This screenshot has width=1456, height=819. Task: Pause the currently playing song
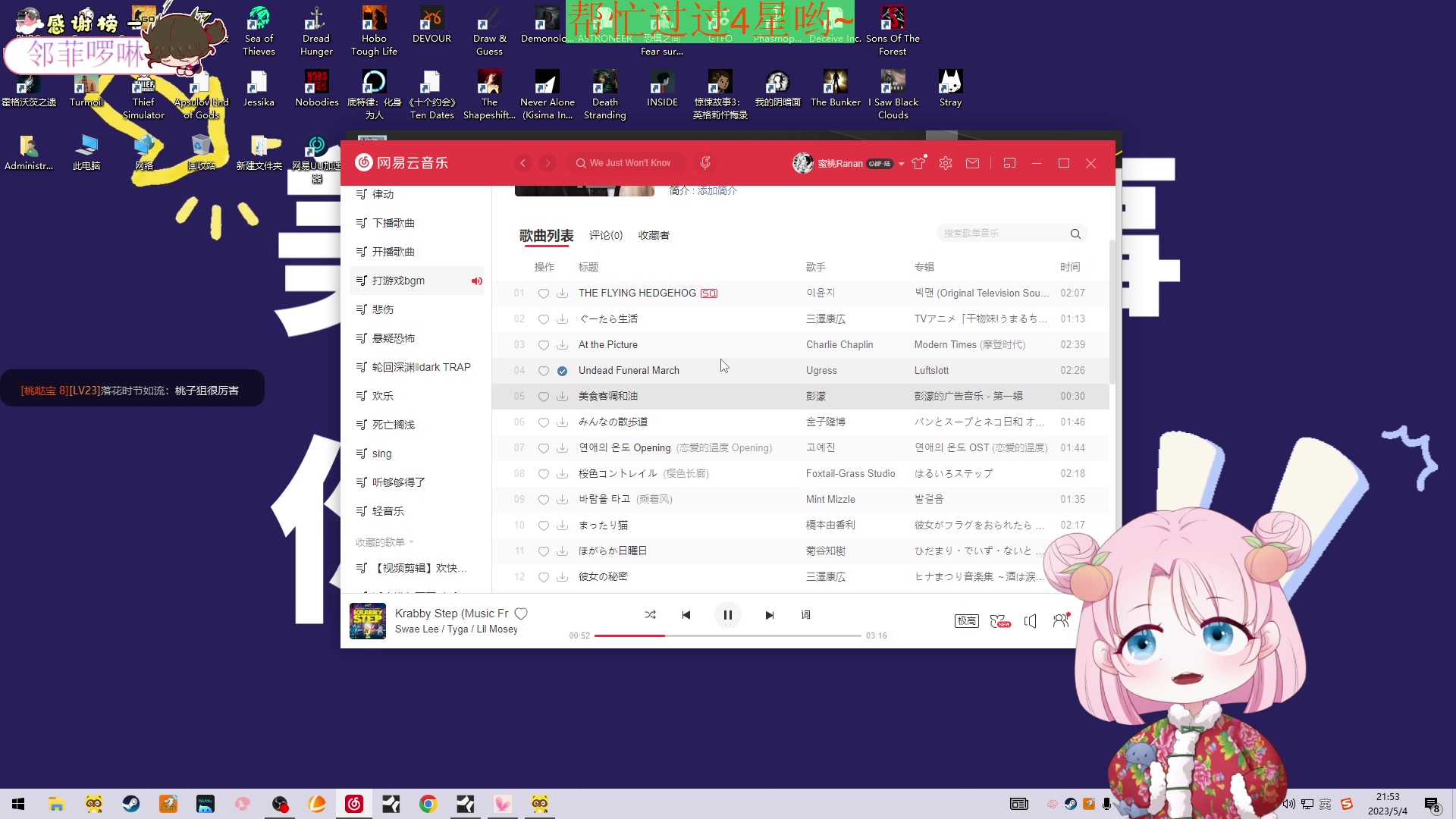pyautogui.click(x=727, y=615)
